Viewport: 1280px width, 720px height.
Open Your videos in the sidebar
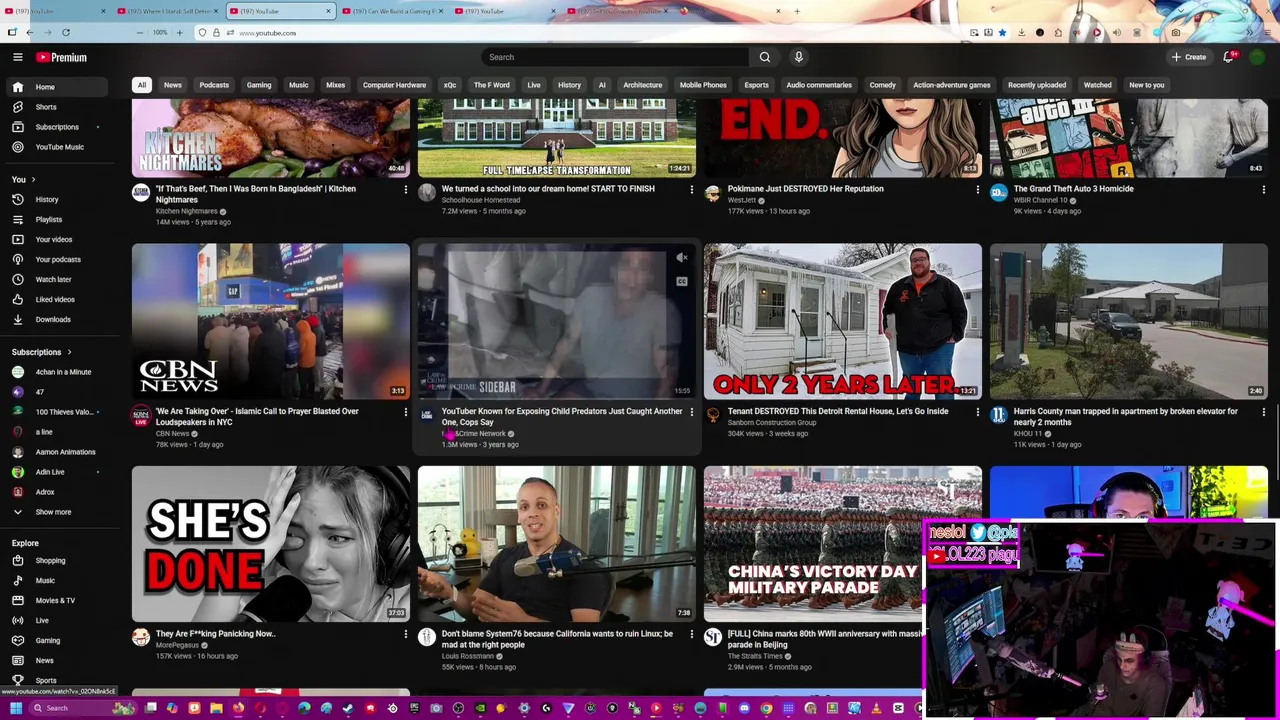(56, 239)
